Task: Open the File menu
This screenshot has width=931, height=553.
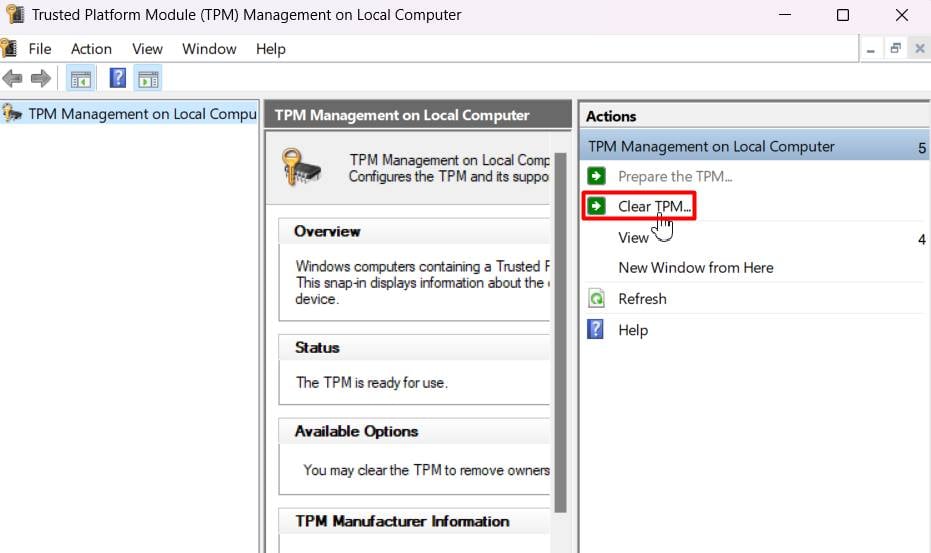Action: (x=40, y=49)
